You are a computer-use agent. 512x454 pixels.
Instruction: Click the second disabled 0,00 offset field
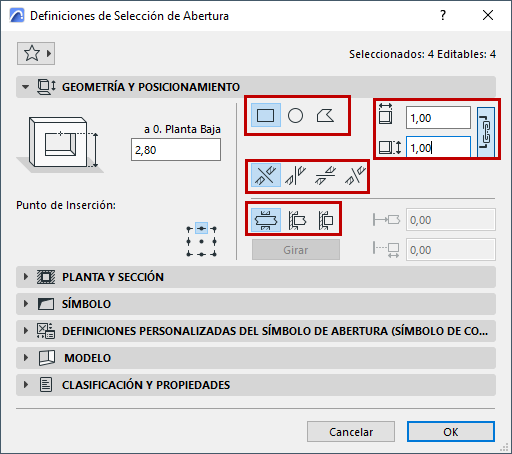coord(451,249)
